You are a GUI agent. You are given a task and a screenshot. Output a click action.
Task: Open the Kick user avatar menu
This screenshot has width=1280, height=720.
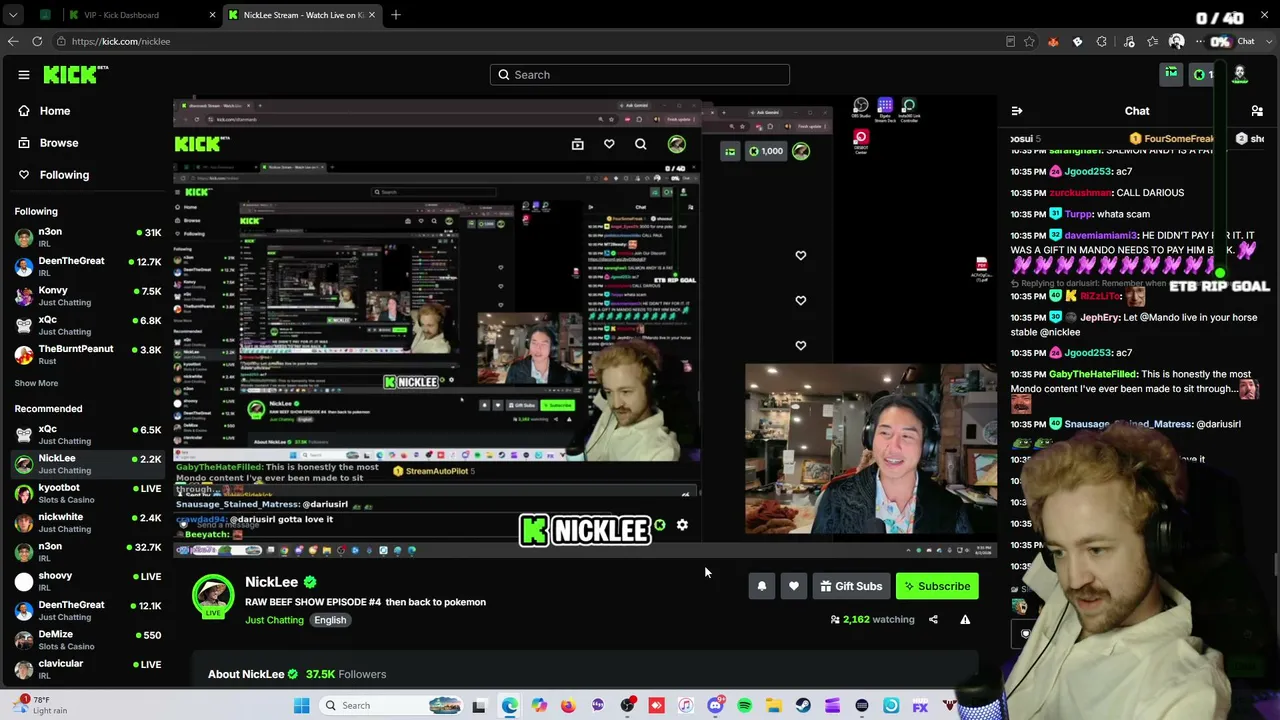[x=1239, y=74]
